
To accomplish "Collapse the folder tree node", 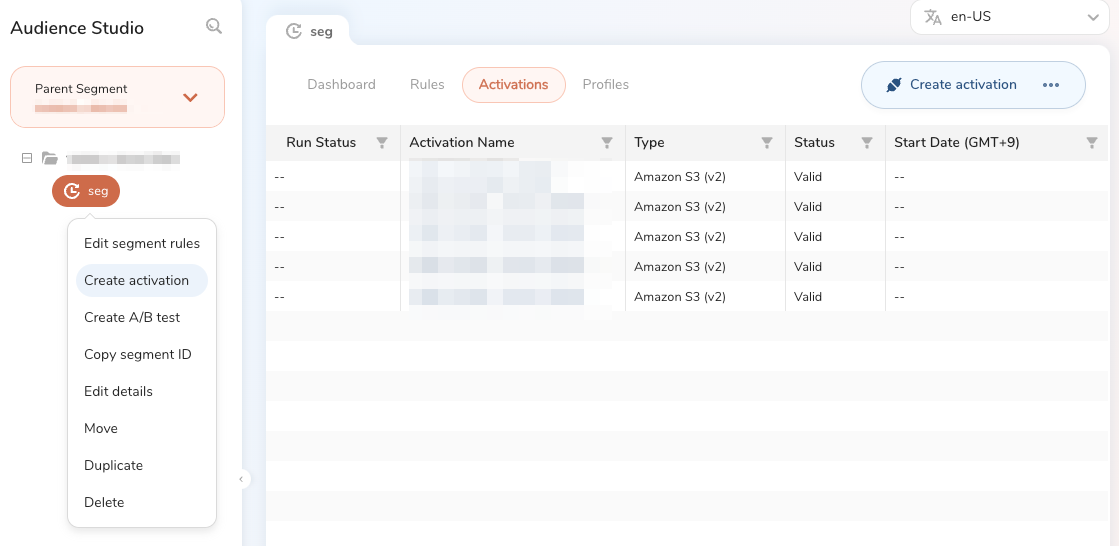I will click(x=27, y=158).
